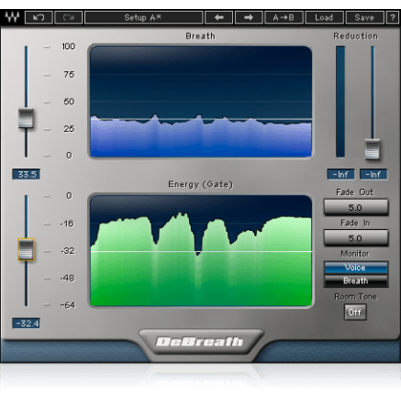Click the Undo arrow button
The height and width of the screenshot is (402, 401).
(39, 17)
